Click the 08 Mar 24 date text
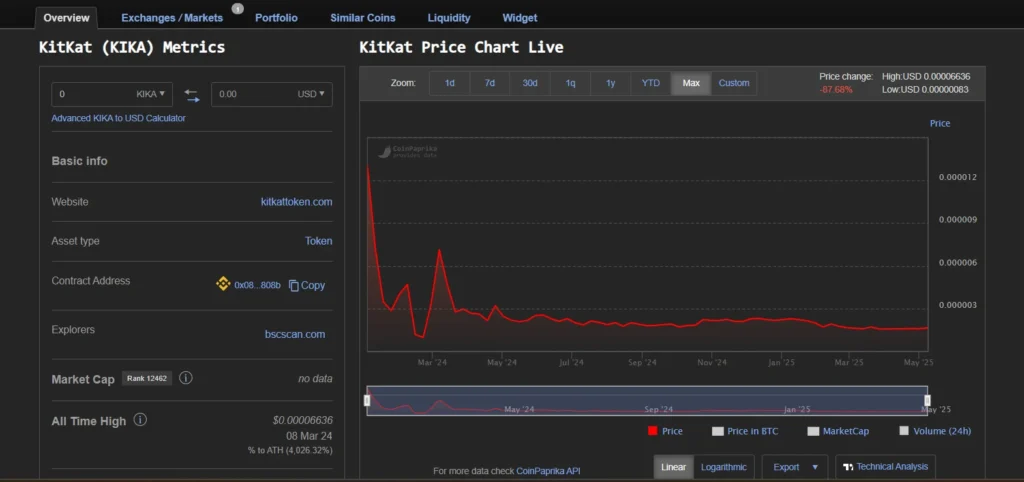The height and width of the screenshot is (482, 1024). [309, 436]
